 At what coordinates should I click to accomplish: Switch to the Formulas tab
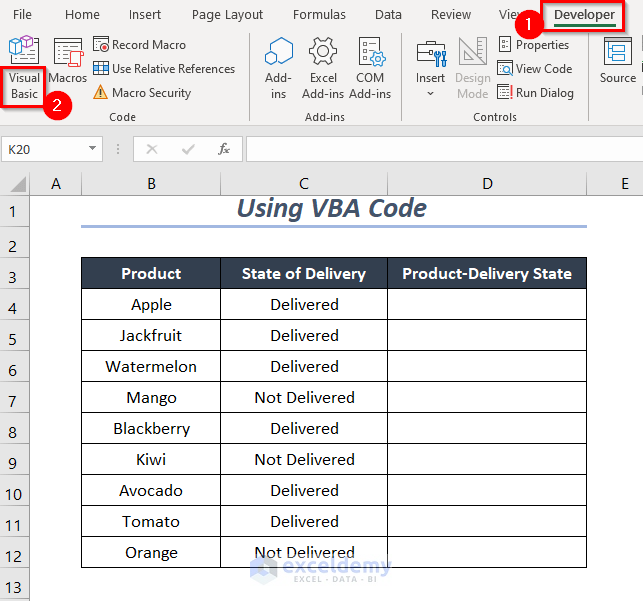pyautogui.click(x=319, y=15)
